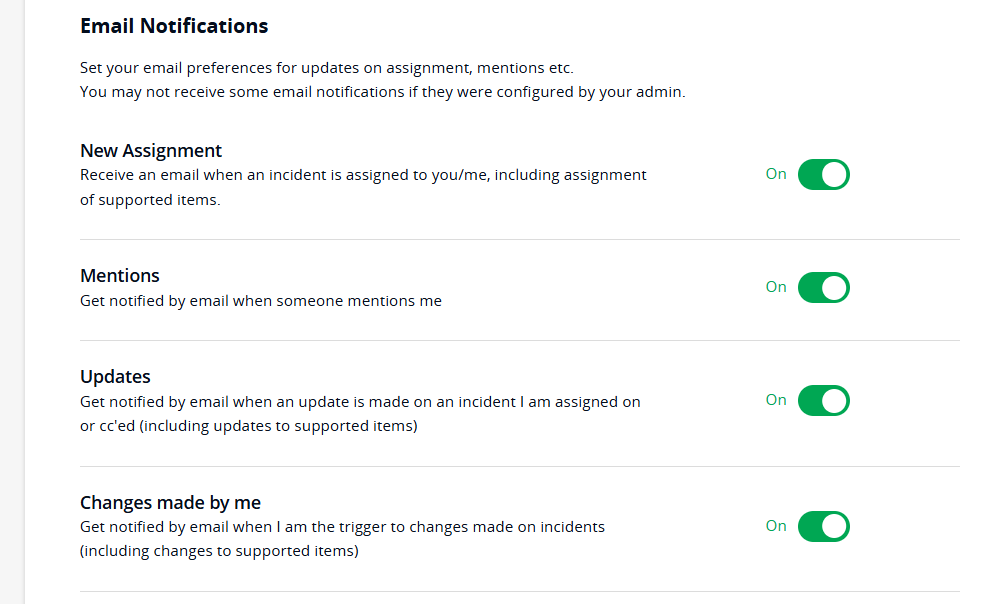Click the admin-configured notifications notice line

pos(382,92)
